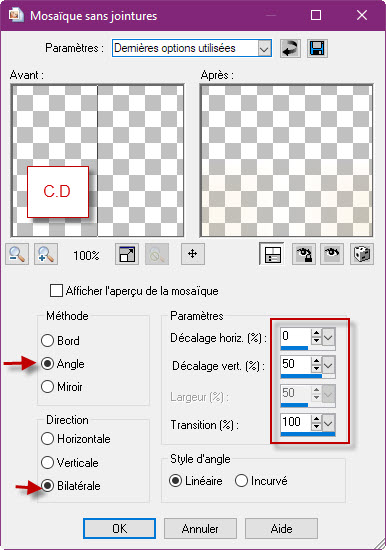The width and height of the screenshot is (386, 550).
Task: Click the auto proof lock eye icon
Action: [x=304, y=254]
